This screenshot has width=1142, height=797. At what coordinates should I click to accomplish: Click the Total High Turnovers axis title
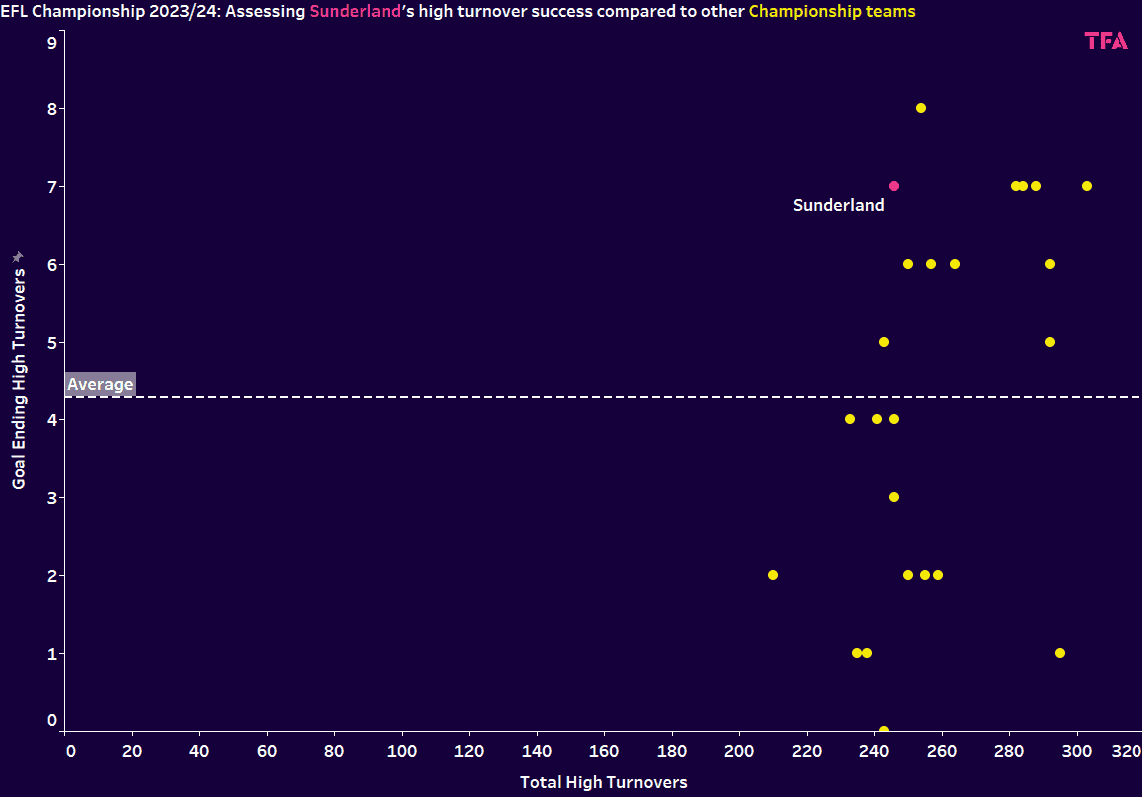click(x=603, y=782)
